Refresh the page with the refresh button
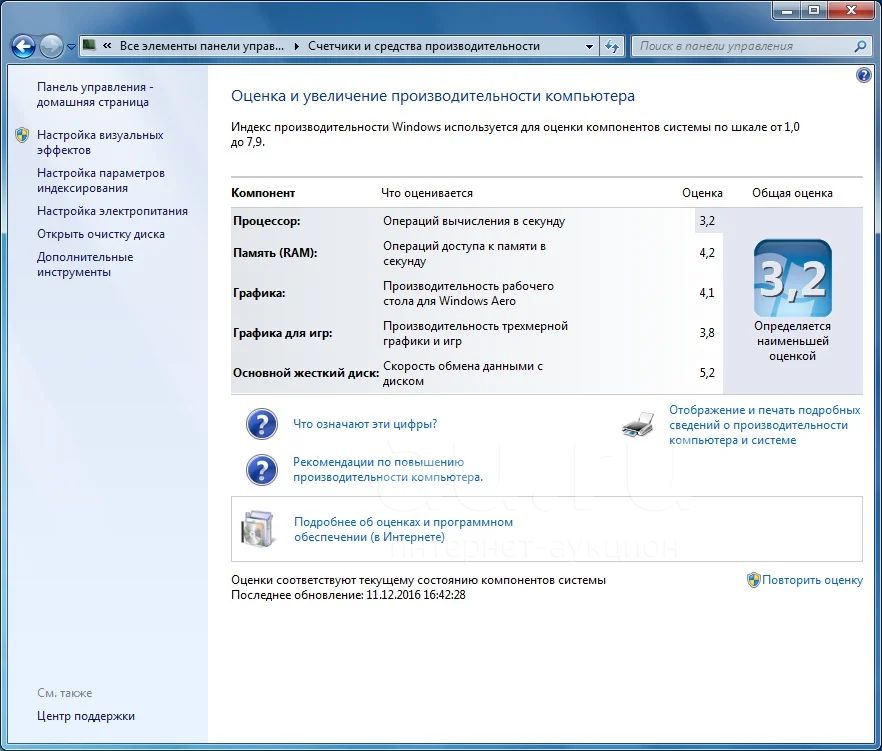Image resolution: width=882 pixels, height=751 pixels. pos(611,46)
